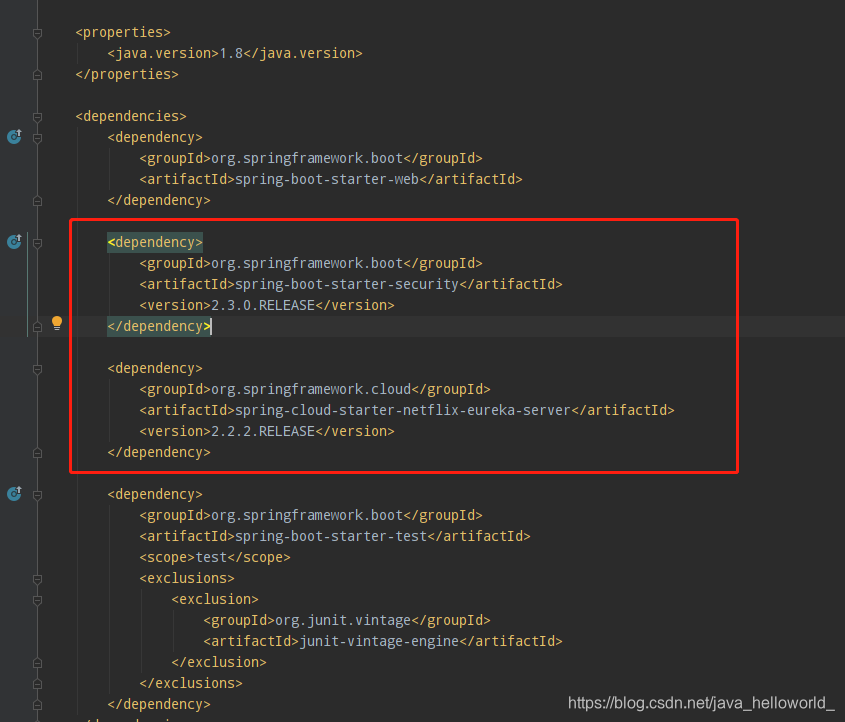Fold the spring-boot-starter-test dependency block
Screen dimensions: 845x722
click(x=37, y=495)
